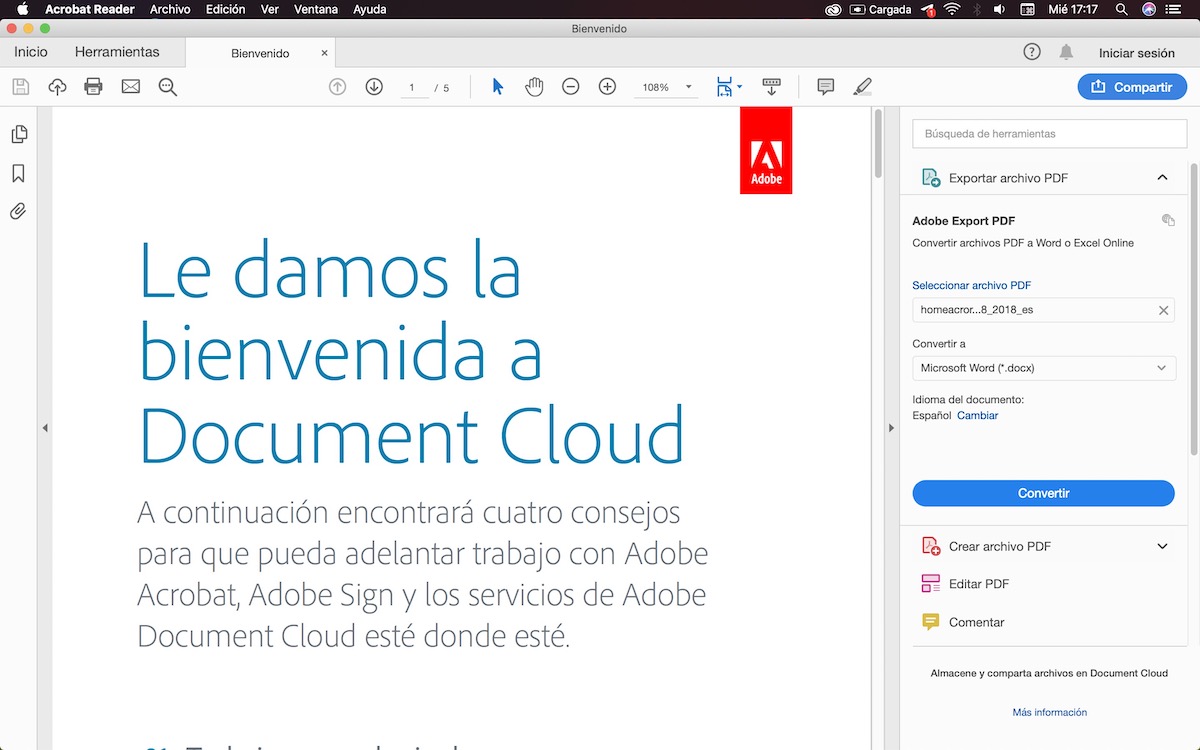Screen dimensions: 1200x750
Task: Open the page thumbnails panel icon
Action: tap(18, 134)
